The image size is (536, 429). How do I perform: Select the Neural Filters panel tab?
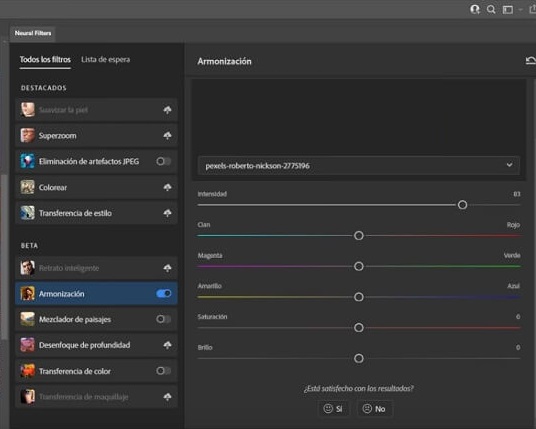[x=33, y=33]
